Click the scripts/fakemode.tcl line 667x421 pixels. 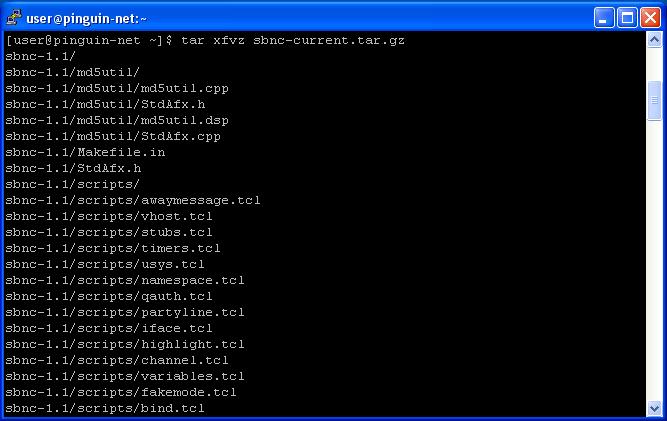point(121,393)
